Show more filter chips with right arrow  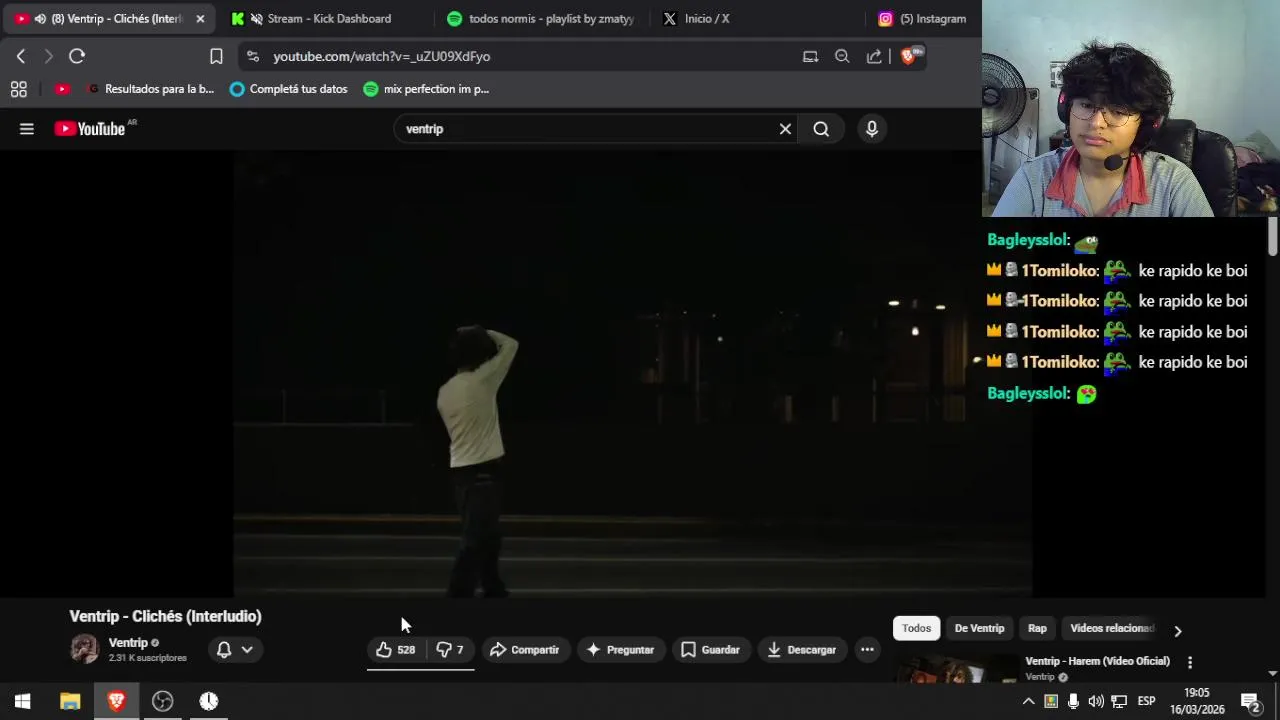click(1177, 631)
